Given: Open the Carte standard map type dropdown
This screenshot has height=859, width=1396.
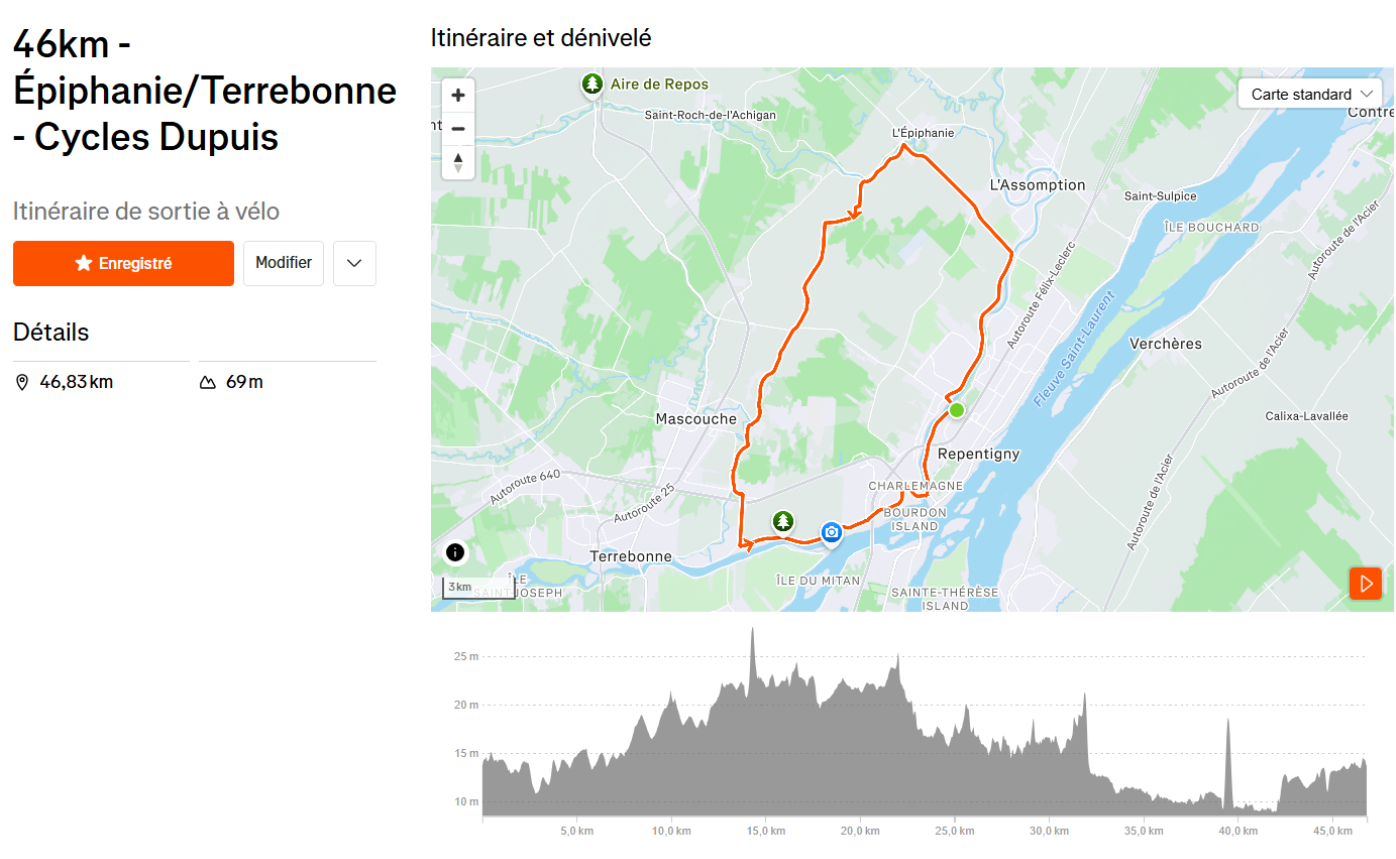Looking at the screenshot, I should coord(1310,93).
